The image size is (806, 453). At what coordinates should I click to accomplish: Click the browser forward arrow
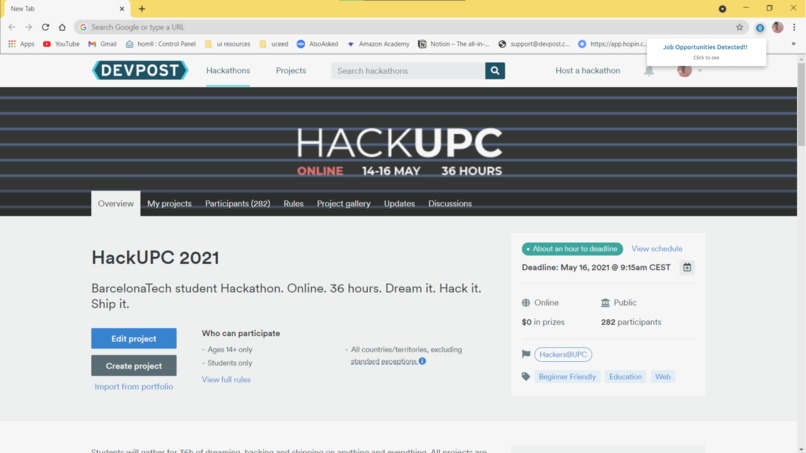[x=28, y=27]
